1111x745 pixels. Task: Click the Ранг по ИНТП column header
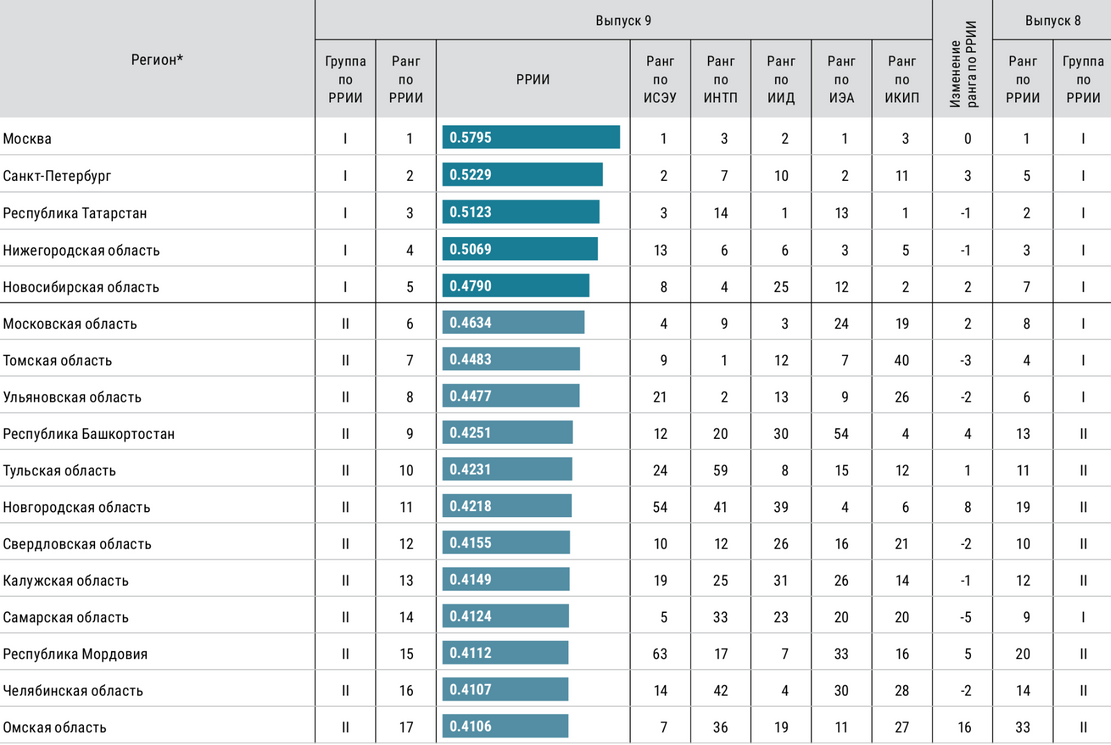click(721, 80)
